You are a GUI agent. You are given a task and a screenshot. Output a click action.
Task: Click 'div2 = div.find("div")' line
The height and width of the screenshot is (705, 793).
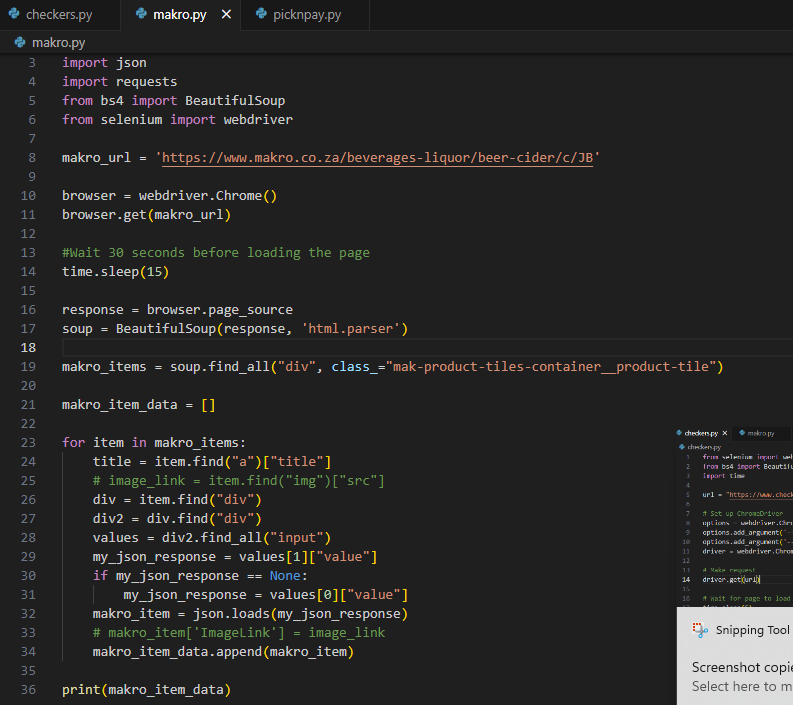point(177,519)
